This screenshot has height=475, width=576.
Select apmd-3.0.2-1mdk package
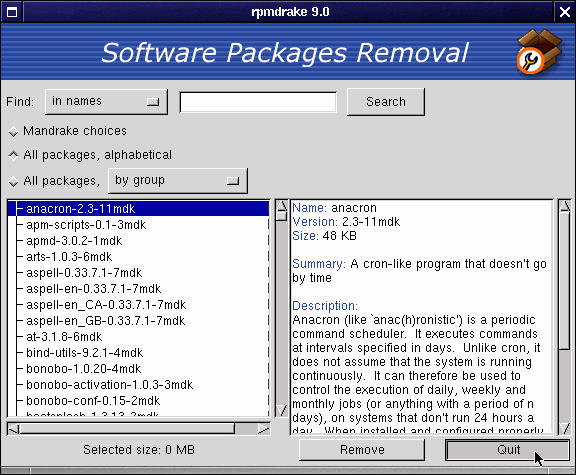pos(138,241)
